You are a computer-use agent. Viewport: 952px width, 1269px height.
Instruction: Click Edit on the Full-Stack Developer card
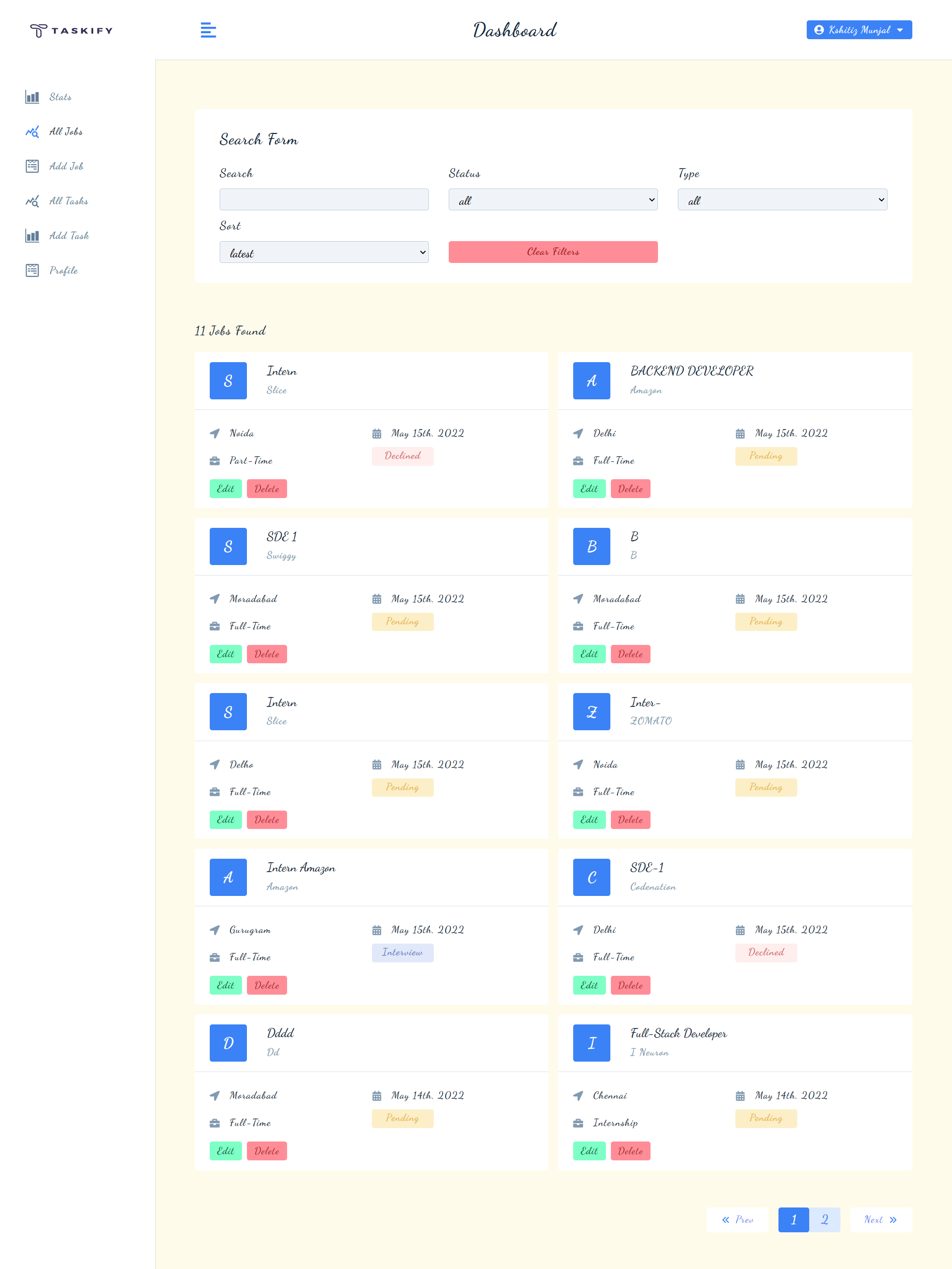[589, 1151]
